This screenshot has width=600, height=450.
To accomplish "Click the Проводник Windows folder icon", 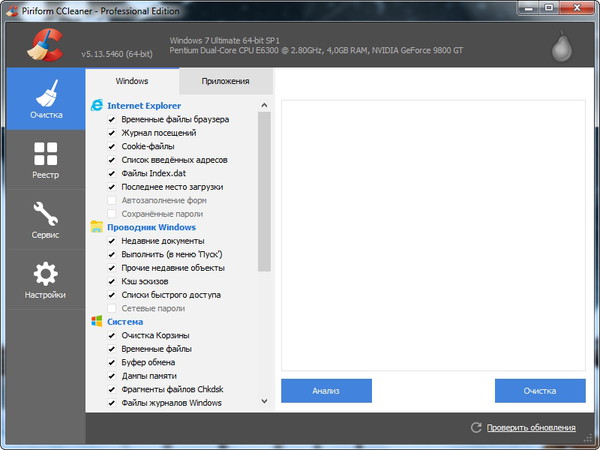I will (x=97, y=227).
